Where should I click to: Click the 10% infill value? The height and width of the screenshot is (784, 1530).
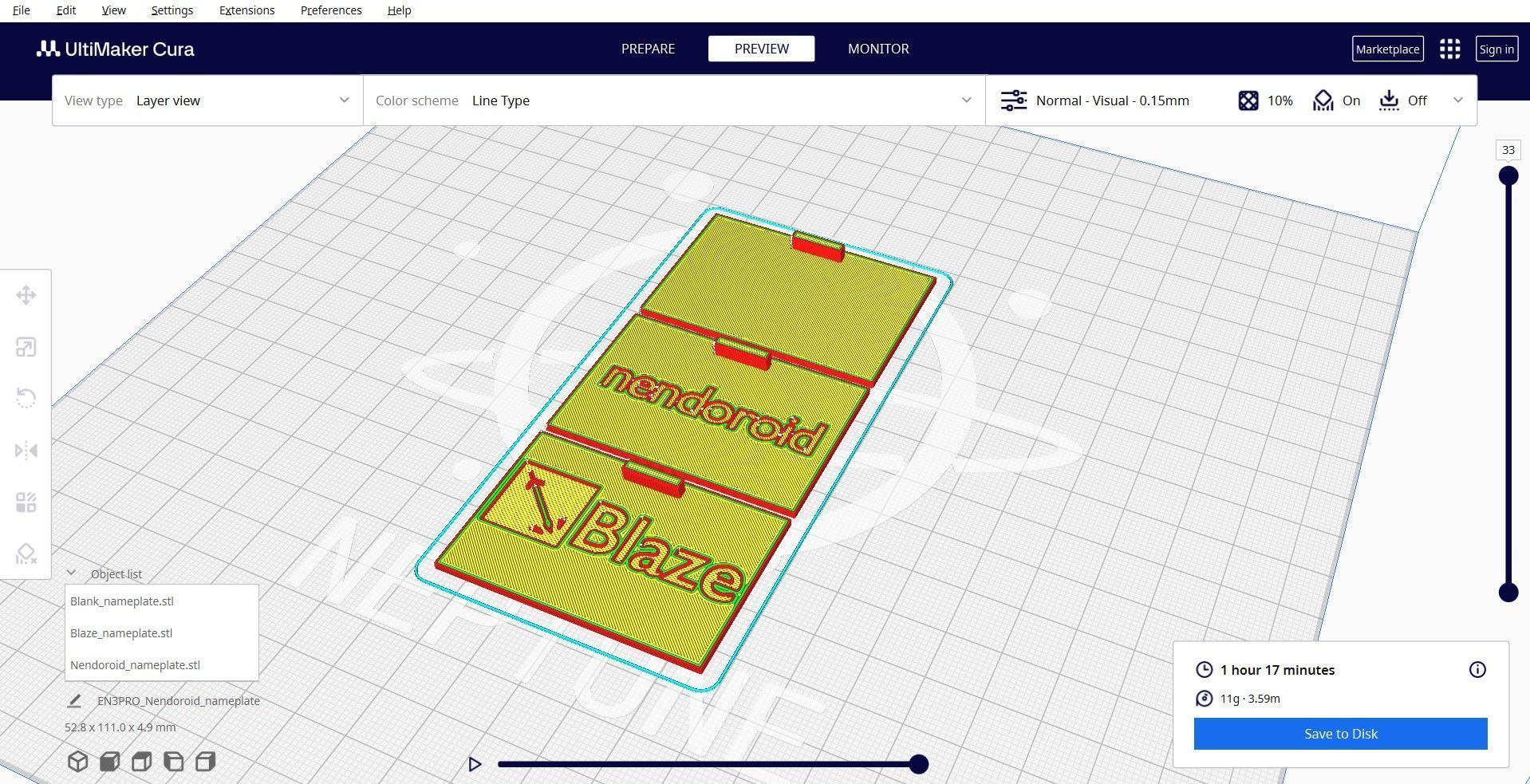tap(1280, 100)
